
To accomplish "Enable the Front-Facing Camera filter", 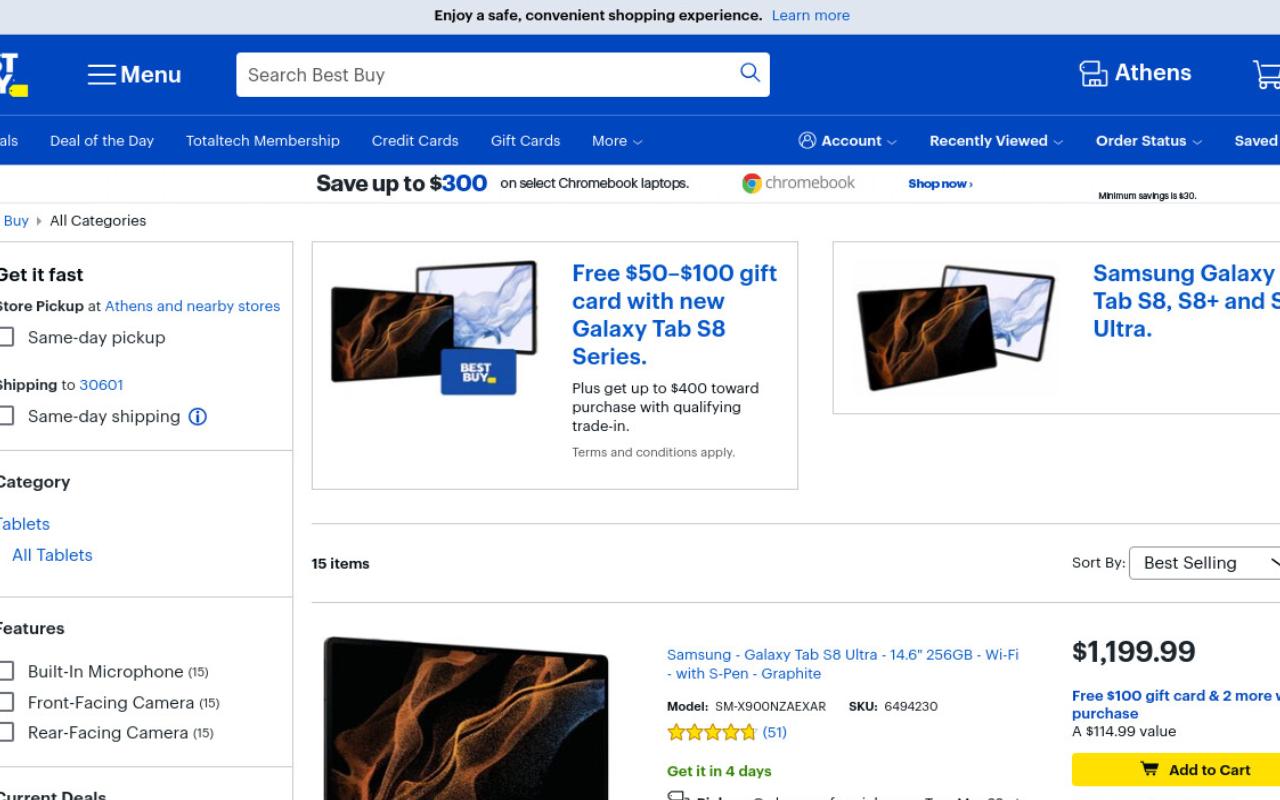I will coord(6,703).
